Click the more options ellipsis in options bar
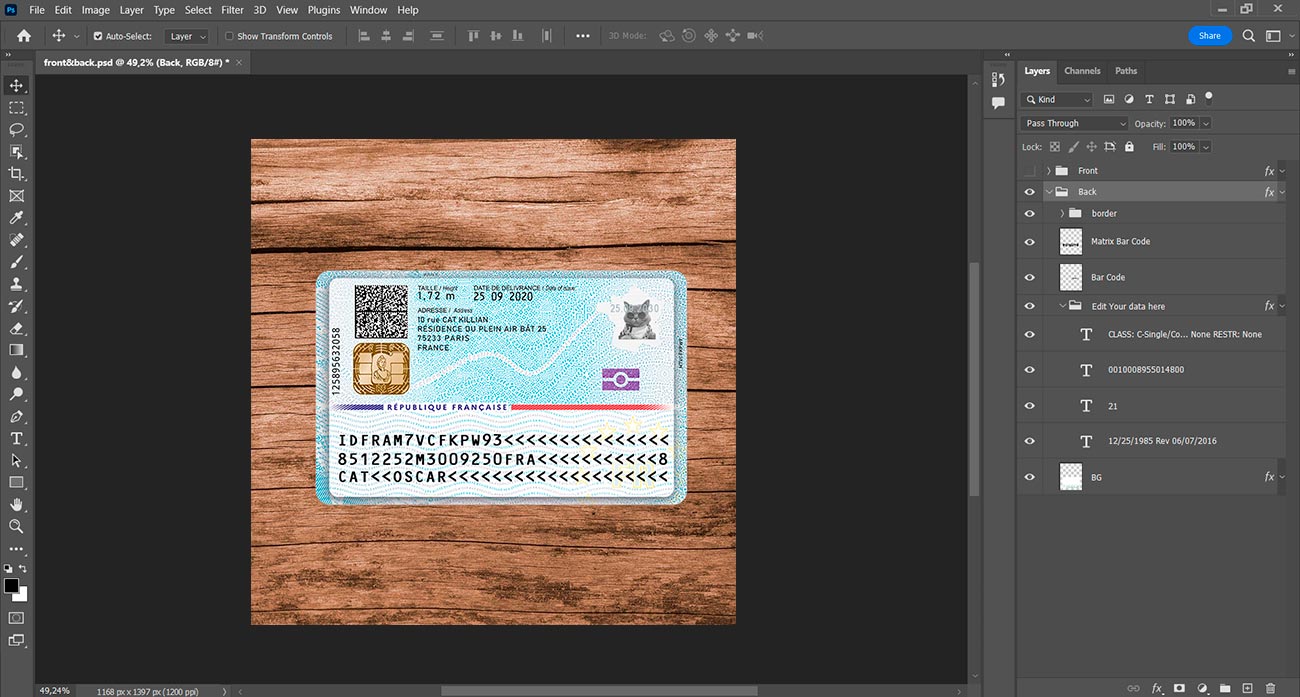1300x697 pixels. point(583,36)
